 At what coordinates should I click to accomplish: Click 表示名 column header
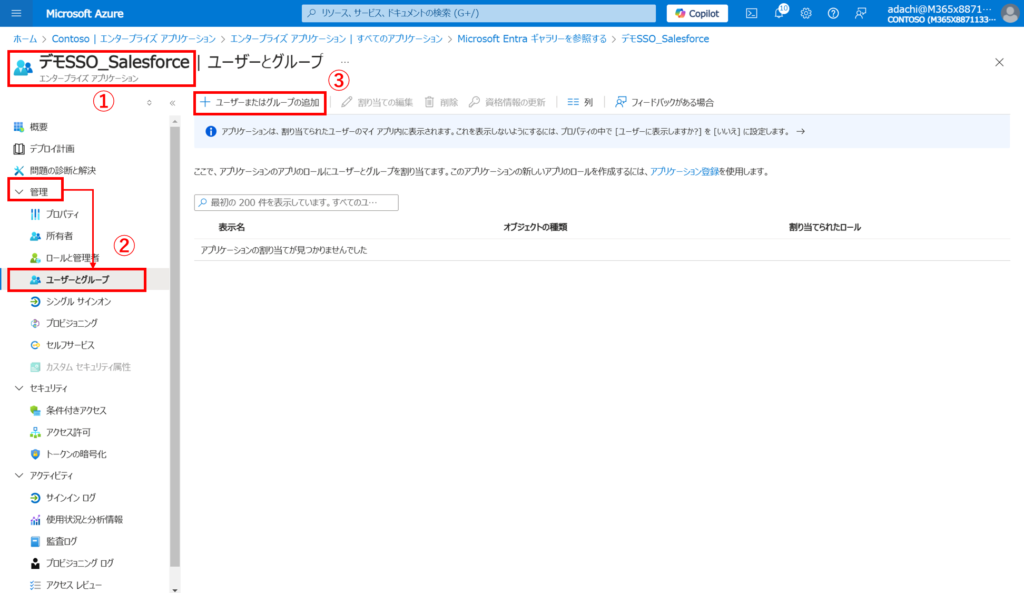[231, 227]
